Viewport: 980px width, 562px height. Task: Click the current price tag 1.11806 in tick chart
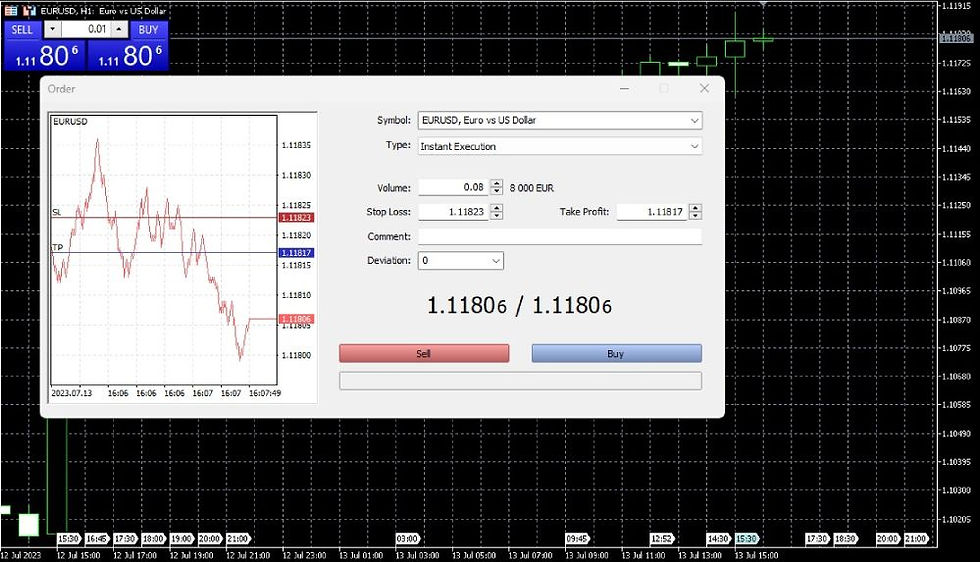click(x=296, y=319)
